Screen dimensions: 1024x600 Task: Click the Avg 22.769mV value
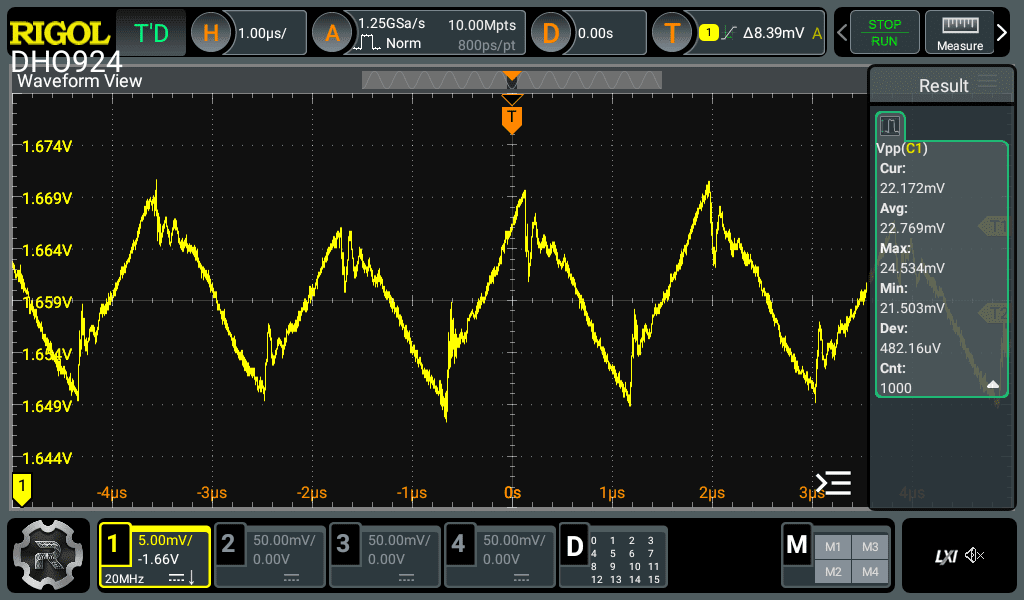[x=912, y=228]
